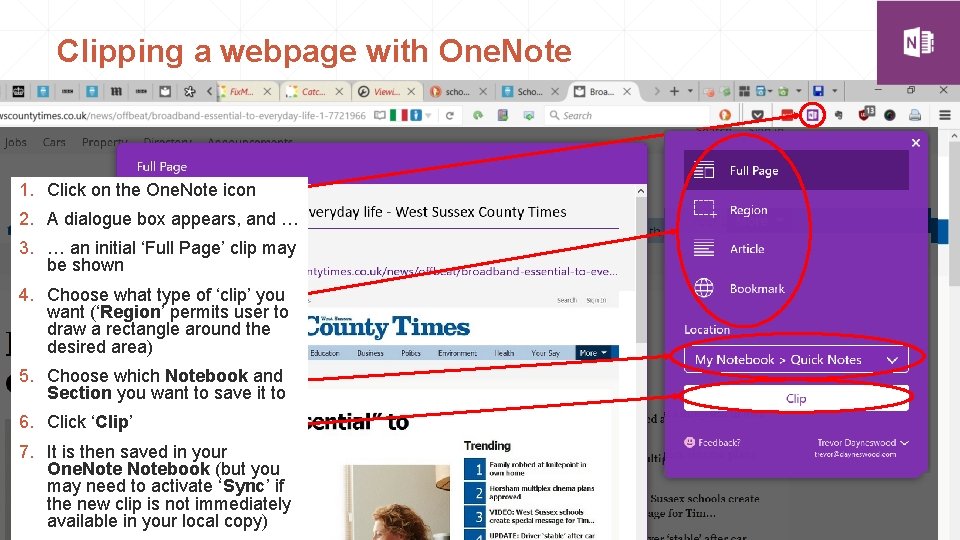Click the OneNote Clipper toolbar icon
The image size is (960, 540).
(812, 115)
